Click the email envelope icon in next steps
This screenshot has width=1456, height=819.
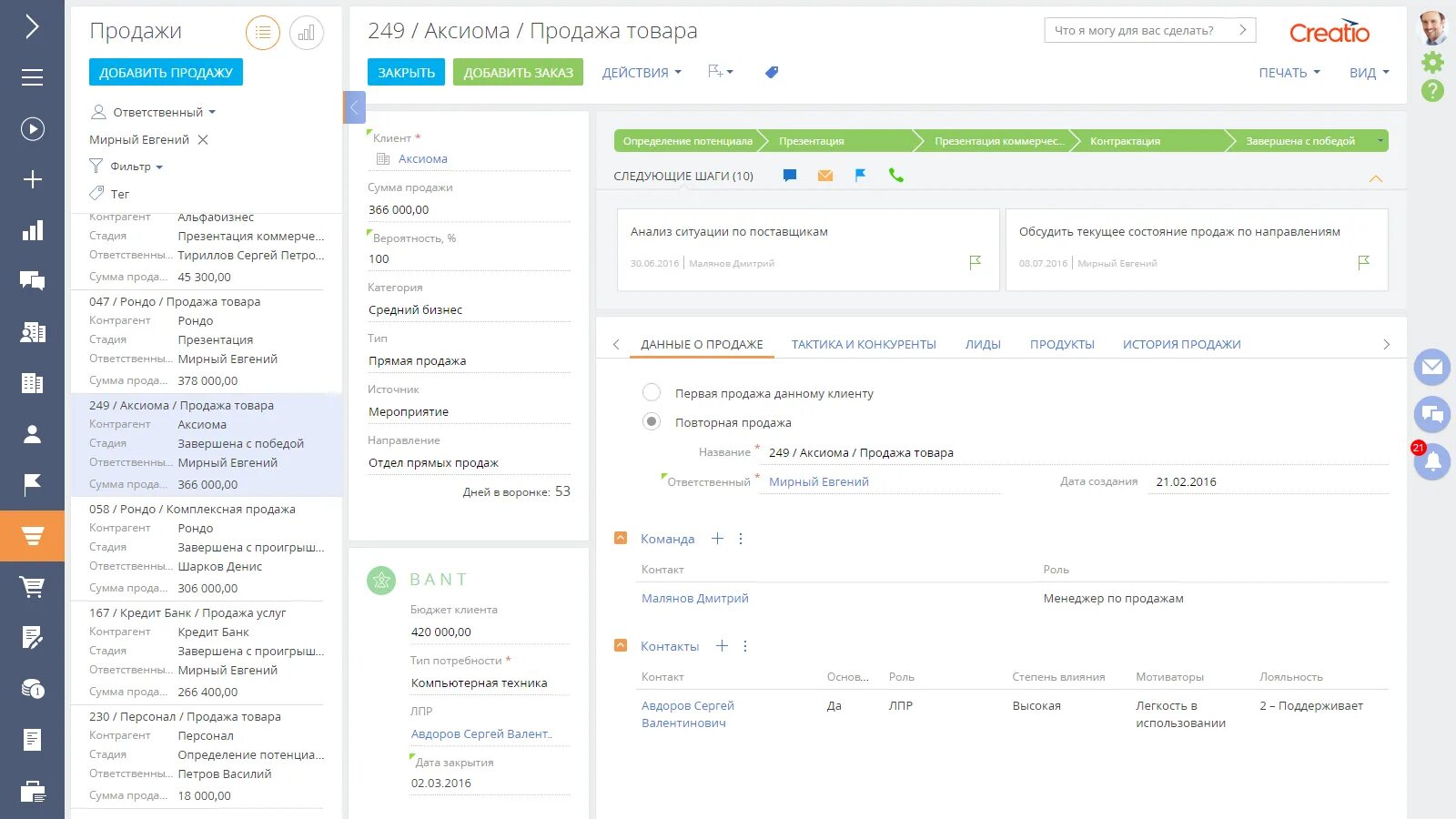coord(825,176)
